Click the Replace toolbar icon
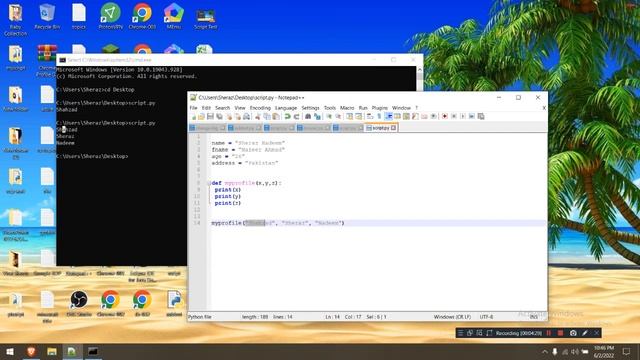Viewport: 640px width, 360px height. (x=318, y=116)
